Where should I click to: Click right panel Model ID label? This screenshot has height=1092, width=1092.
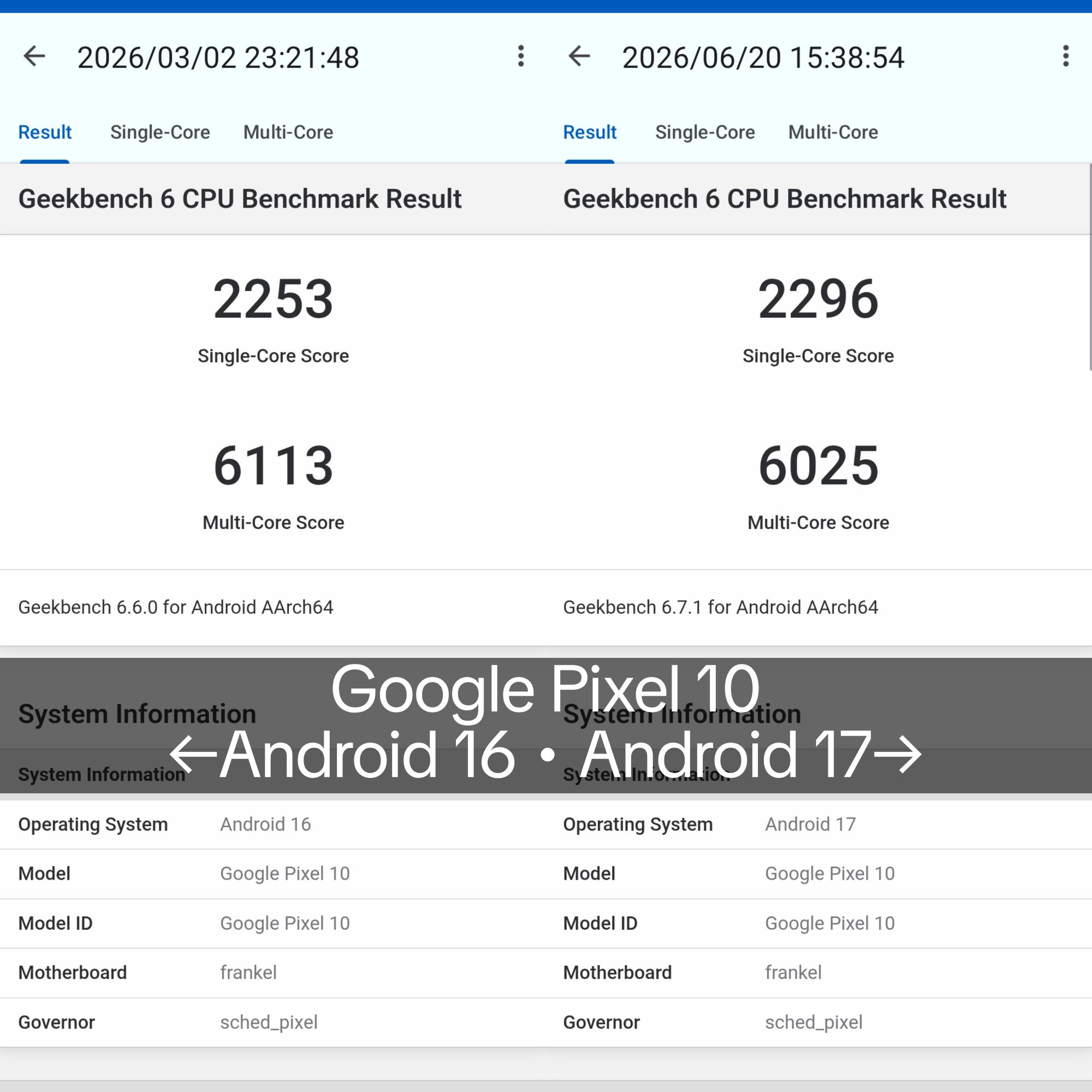coord(600,923)
